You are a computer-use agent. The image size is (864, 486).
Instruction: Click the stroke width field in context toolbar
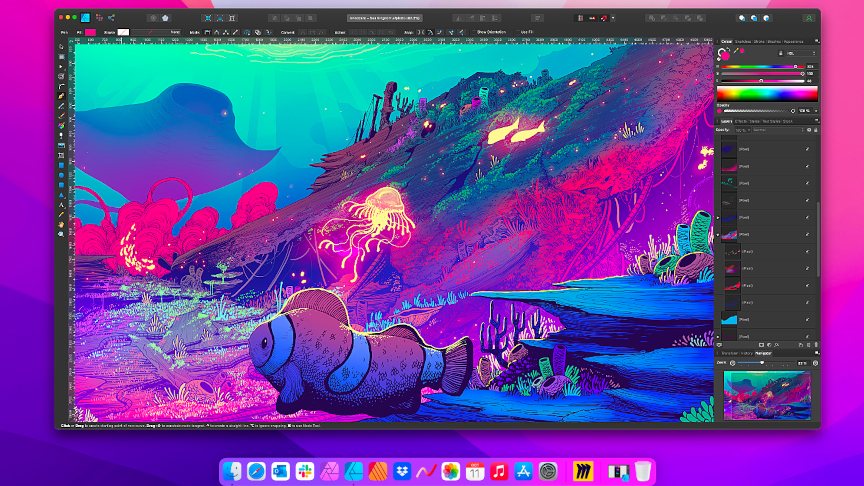click(155, 33)
